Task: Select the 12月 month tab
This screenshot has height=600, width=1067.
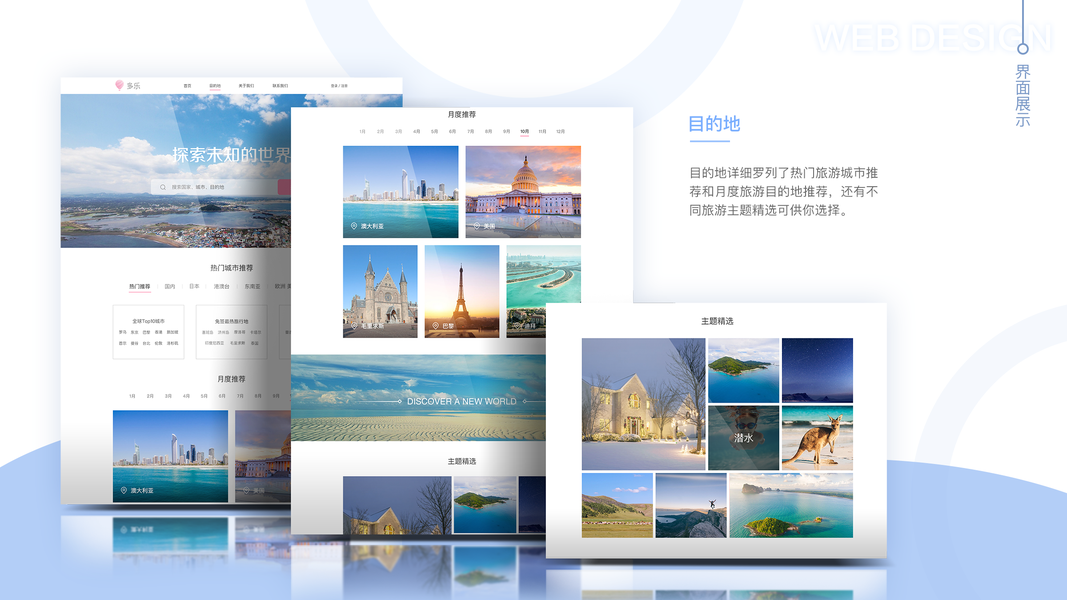Action: tap(561, 131)
